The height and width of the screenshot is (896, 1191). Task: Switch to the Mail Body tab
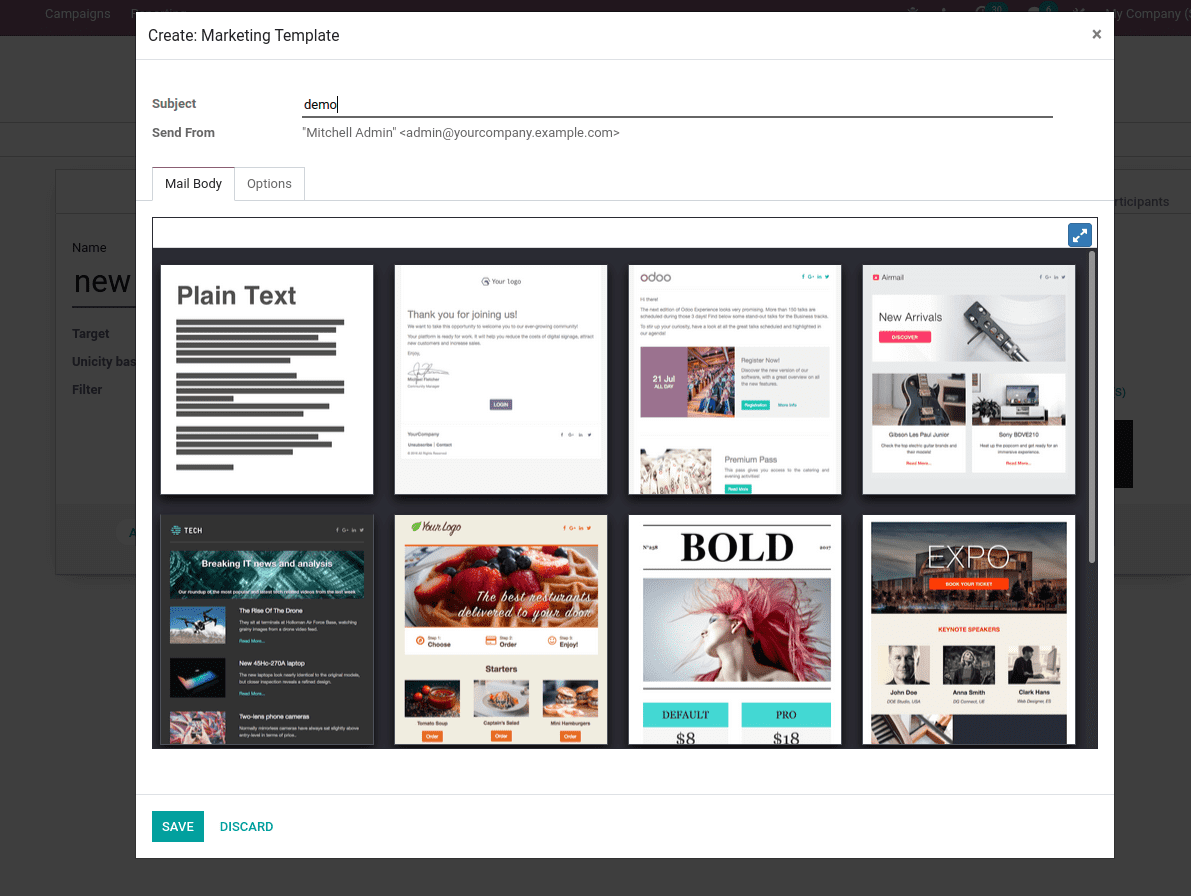(x=193, y=184)
